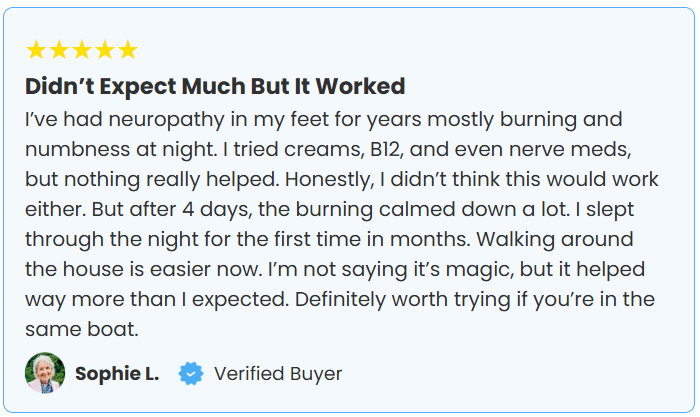Screen dimensions: 700x417
Task: Click the Verified Buyer label
Action: point(278,374)
